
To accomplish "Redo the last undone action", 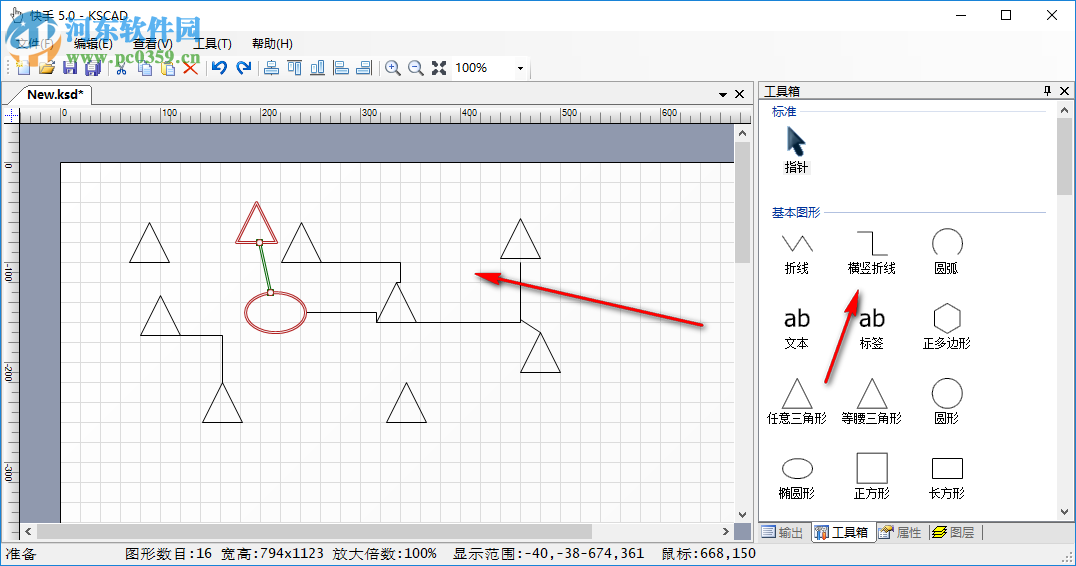I will [x=244, y=68].
